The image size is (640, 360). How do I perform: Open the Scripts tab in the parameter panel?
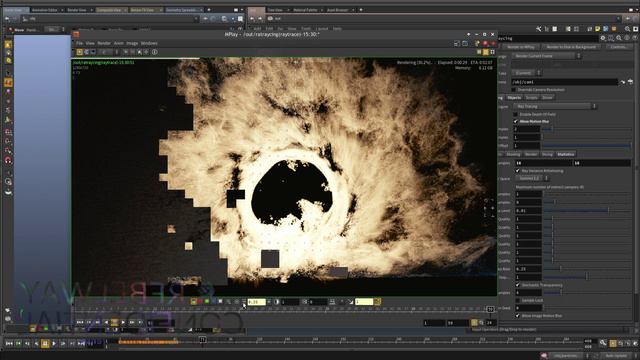531,98
